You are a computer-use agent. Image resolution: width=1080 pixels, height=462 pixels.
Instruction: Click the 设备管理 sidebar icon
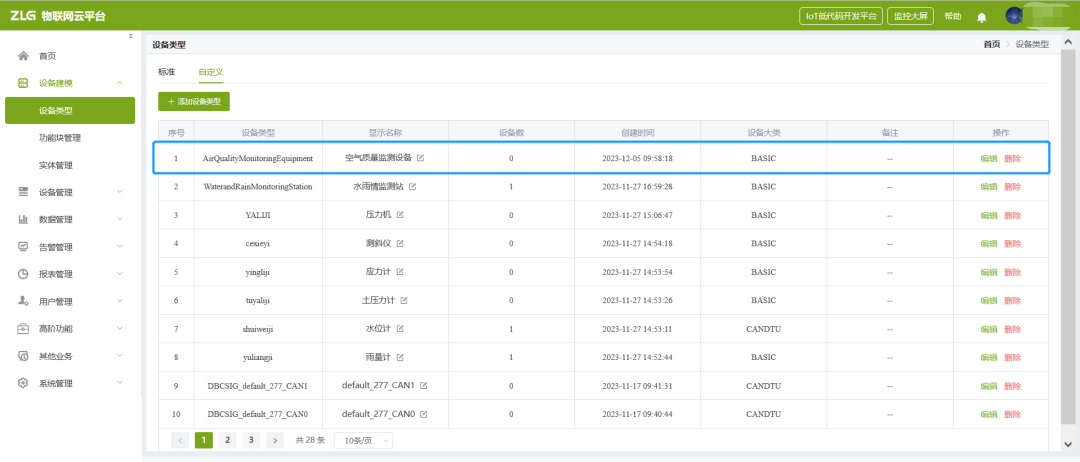click(x=23, y=192)
